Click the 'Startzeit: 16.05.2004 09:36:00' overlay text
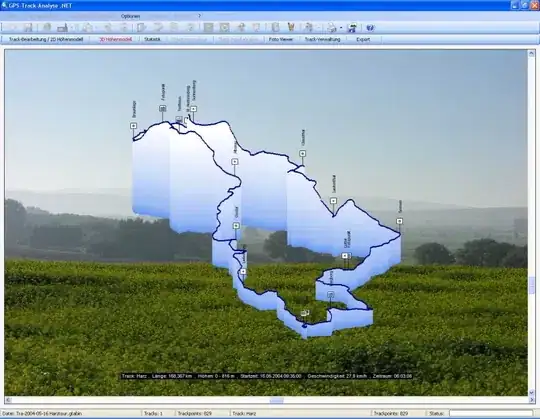 (271, 376)
